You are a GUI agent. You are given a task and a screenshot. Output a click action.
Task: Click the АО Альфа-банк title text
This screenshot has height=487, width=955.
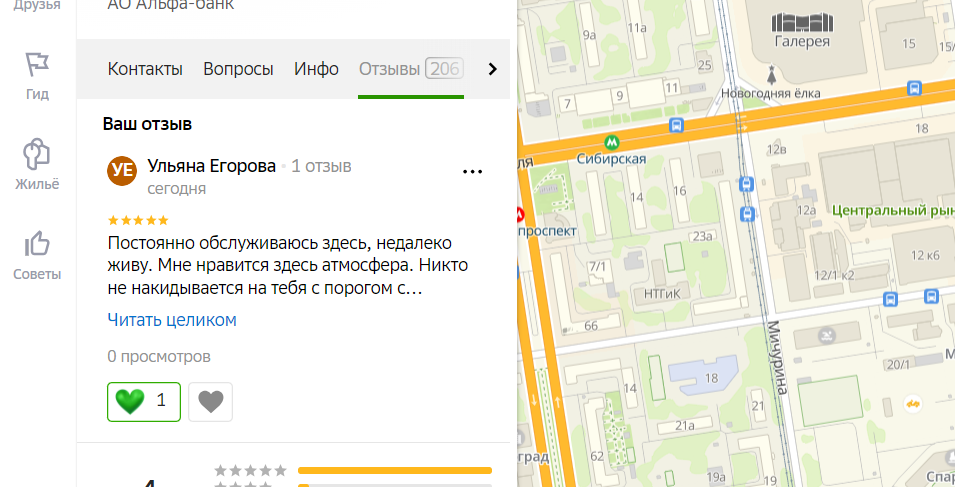click(x=171, y=6)
